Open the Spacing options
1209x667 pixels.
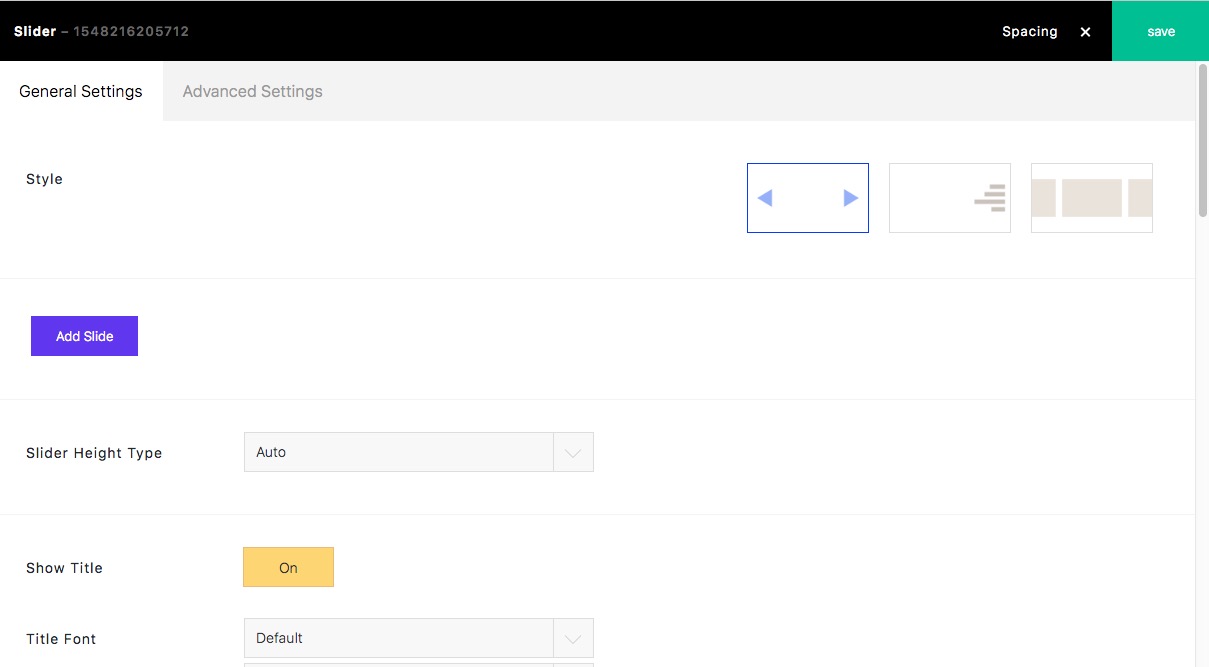click(x=1030, y=32)
